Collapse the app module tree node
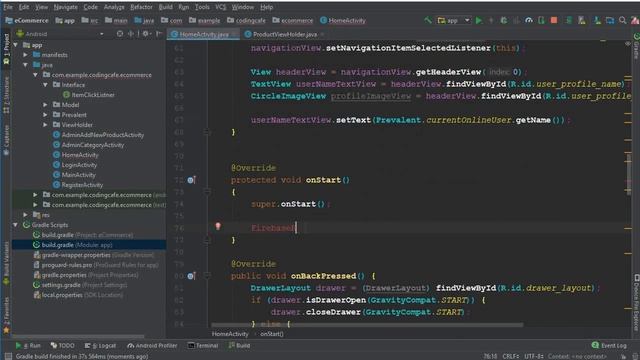 click(16, 45)
